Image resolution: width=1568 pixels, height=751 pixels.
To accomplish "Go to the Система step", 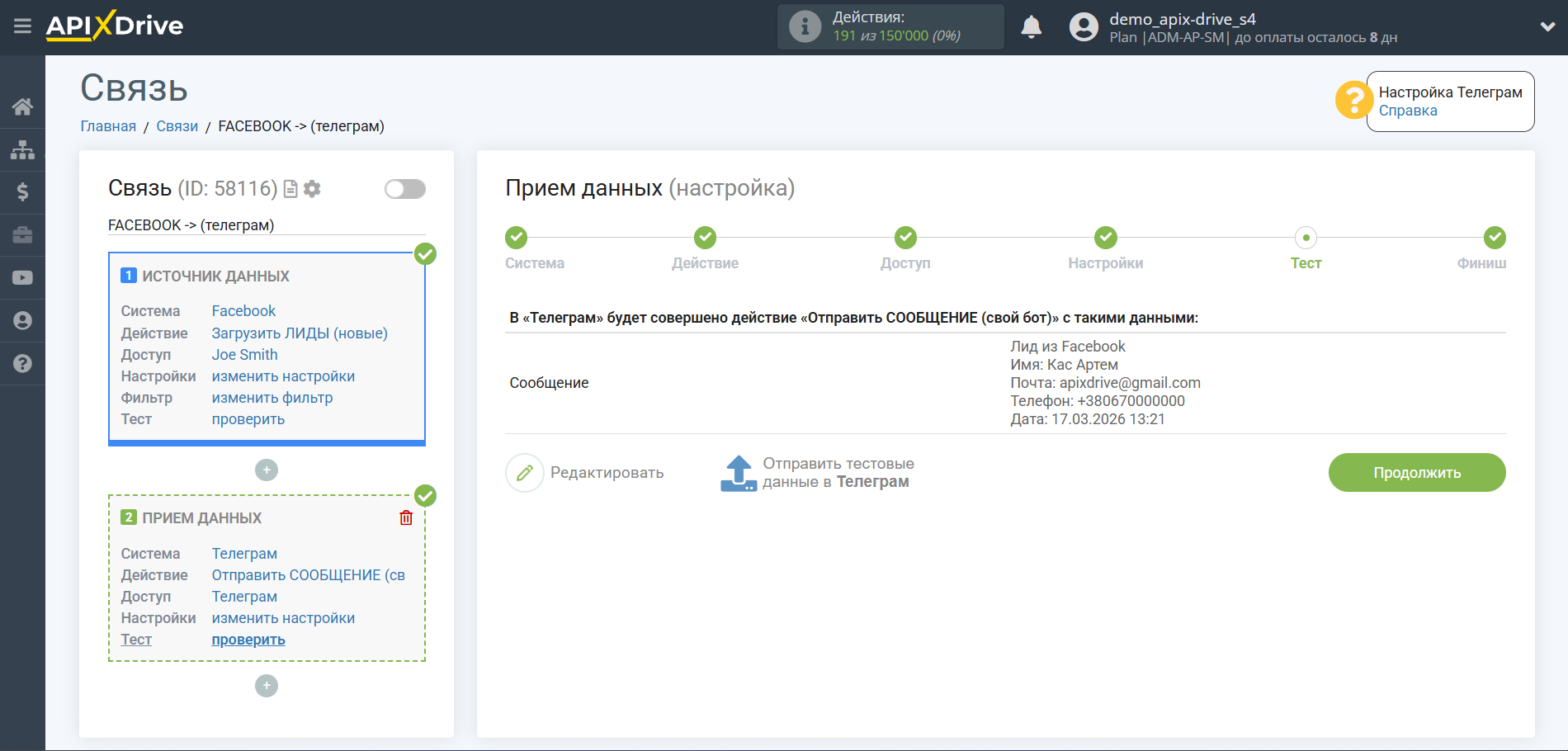I will 517,239.
